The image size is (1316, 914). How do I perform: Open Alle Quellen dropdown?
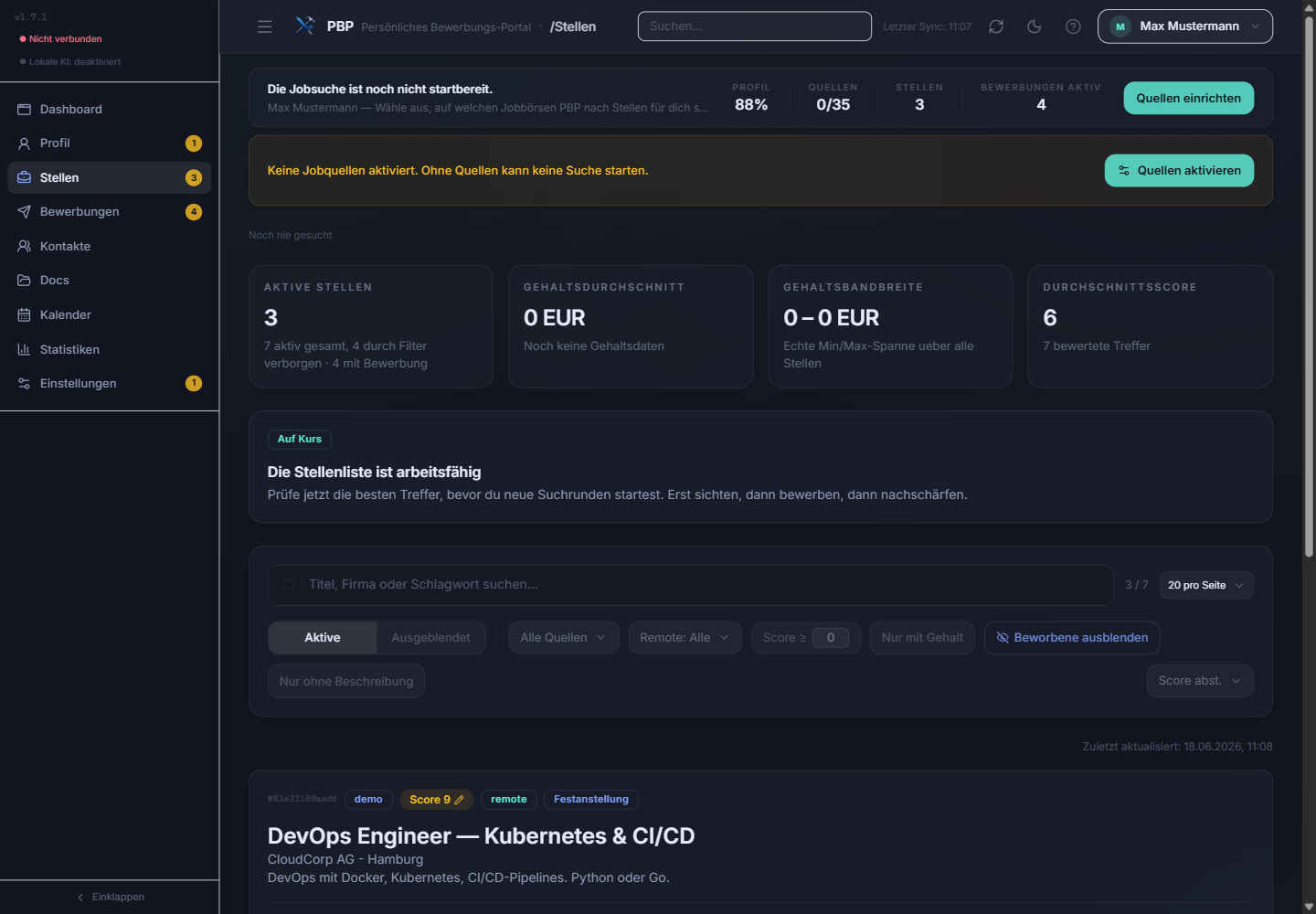564,638
